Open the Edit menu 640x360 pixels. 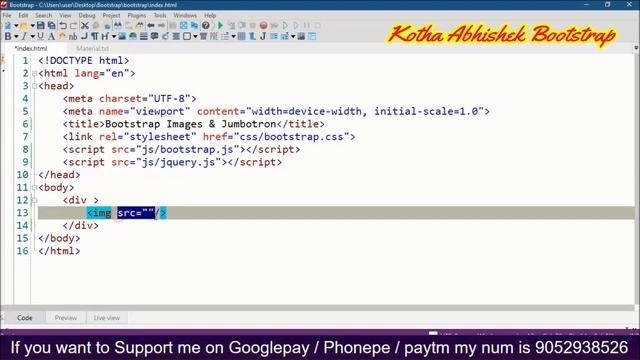23,16
